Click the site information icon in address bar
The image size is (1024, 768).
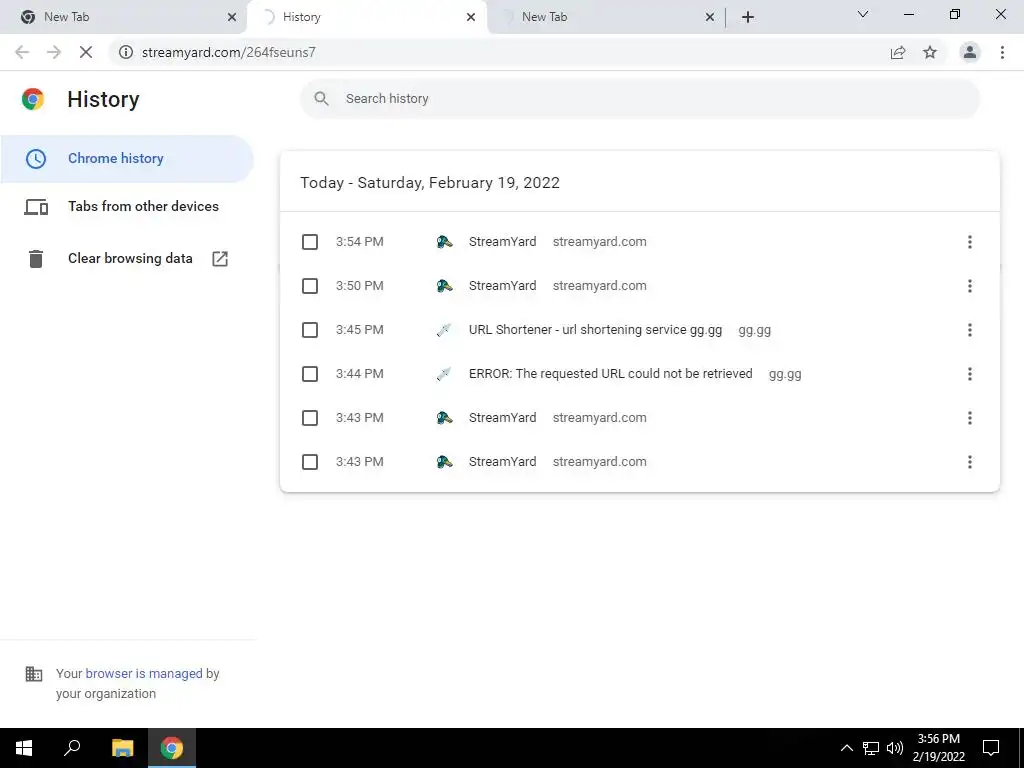click(126, 52)
